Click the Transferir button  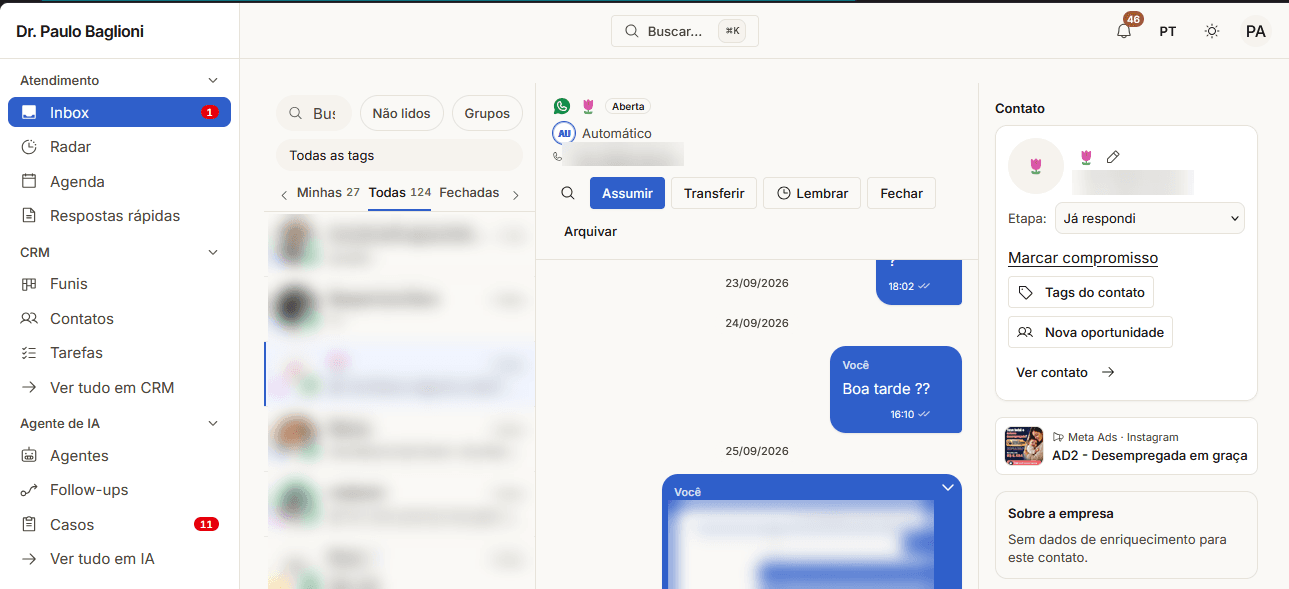714,193
